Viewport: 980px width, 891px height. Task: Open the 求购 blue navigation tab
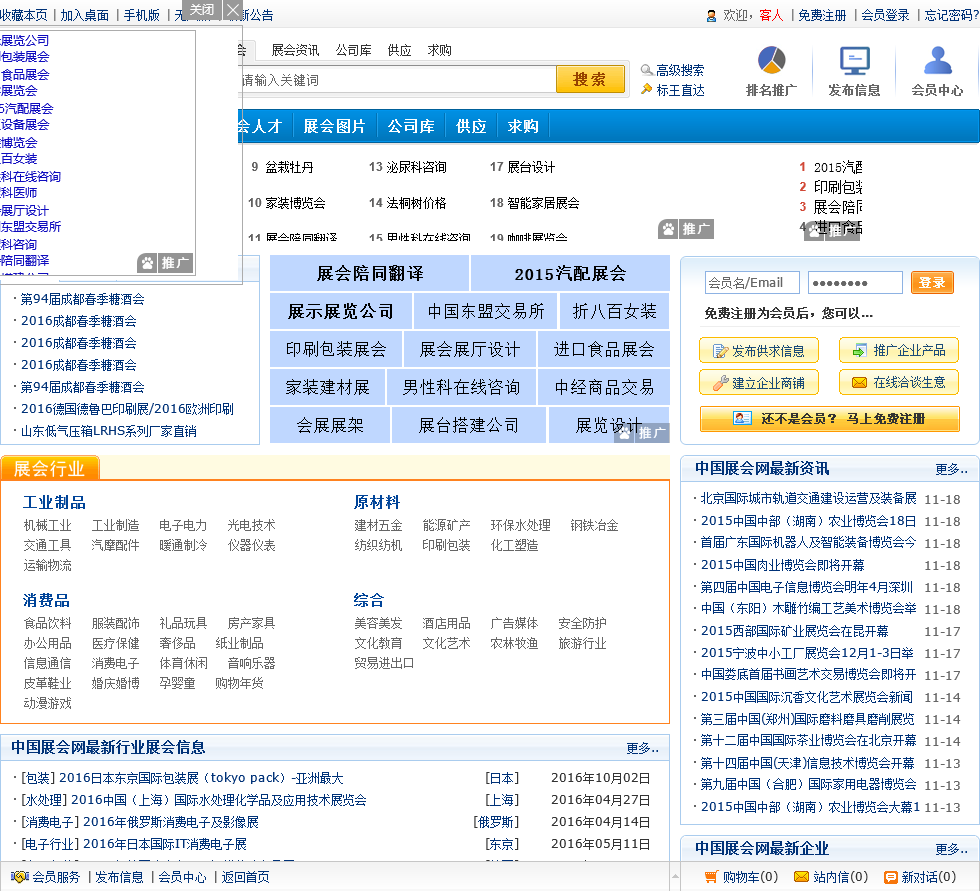(x=523, y=126)
